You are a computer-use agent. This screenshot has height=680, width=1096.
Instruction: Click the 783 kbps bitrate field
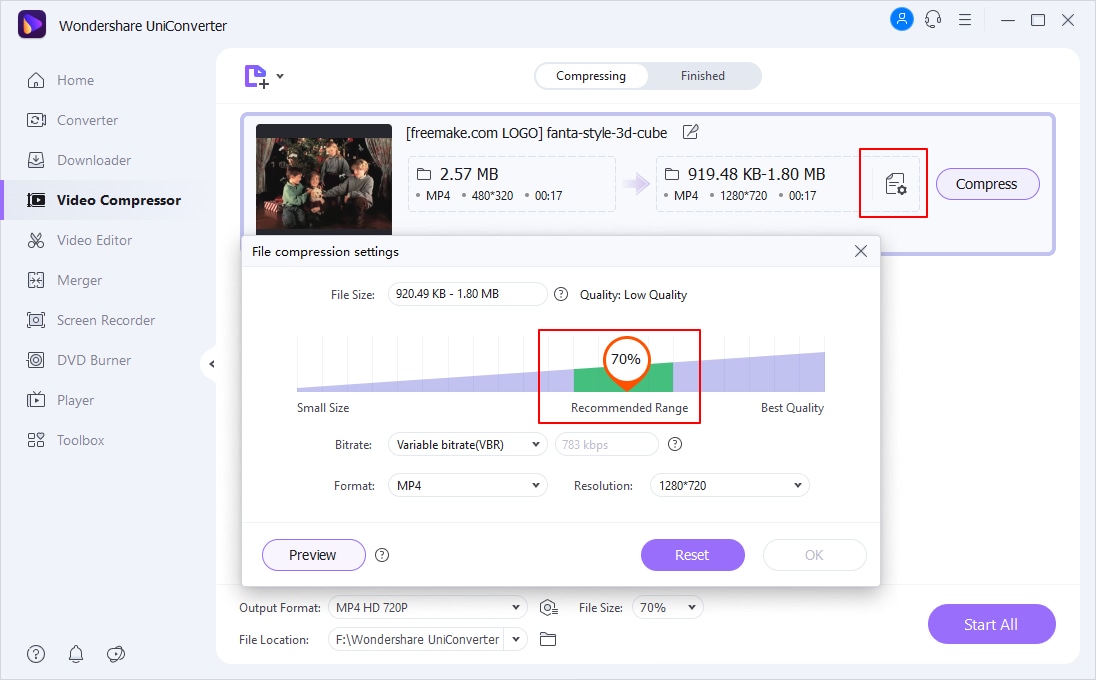607,444
